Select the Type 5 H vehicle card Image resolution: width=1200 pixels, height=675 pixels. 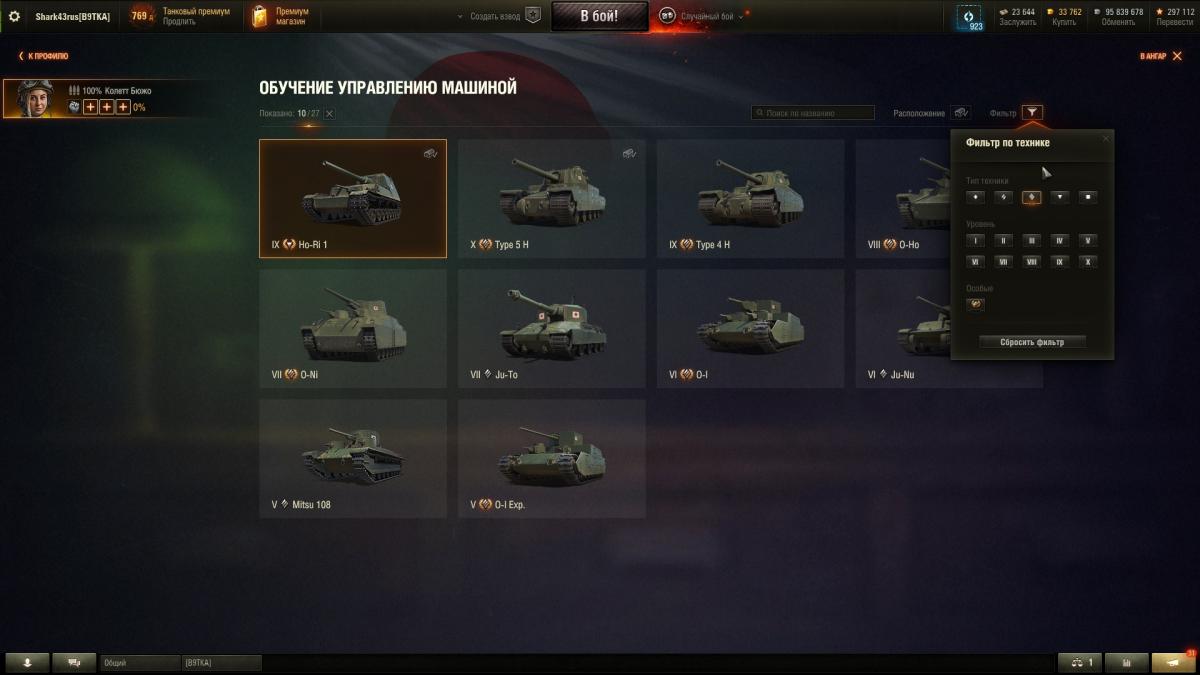pyautogui.click(x=552, y=198)
